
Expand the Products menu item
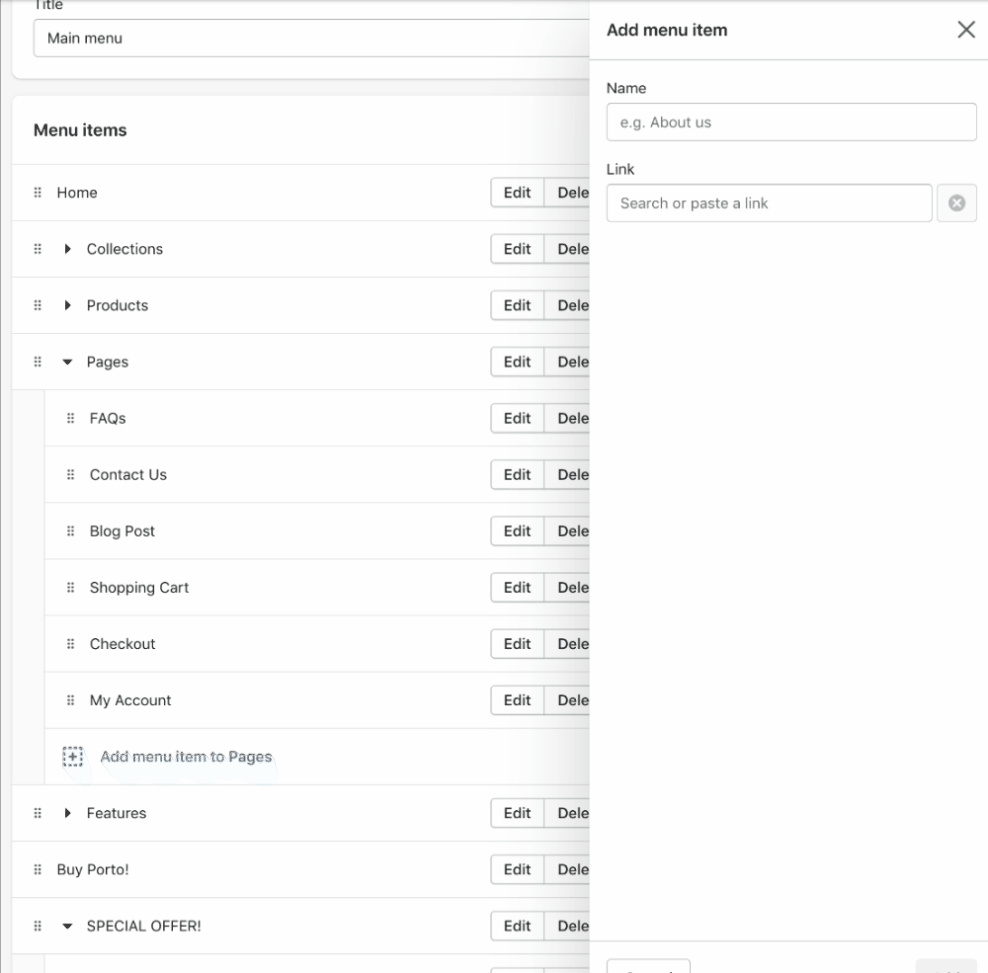(x=68, y=305)
